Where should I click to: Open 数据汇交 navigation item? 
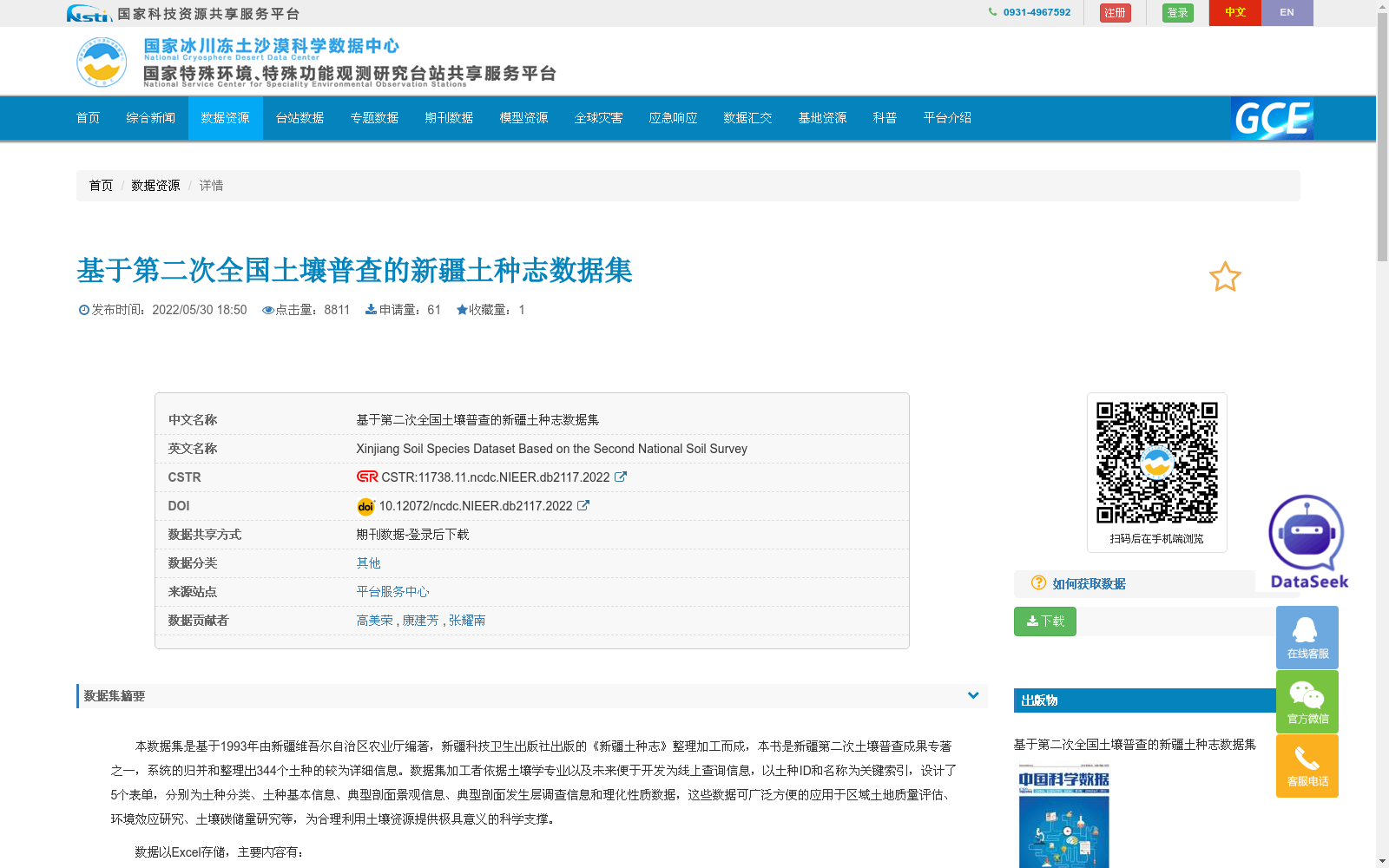click(x=748, y=118)
